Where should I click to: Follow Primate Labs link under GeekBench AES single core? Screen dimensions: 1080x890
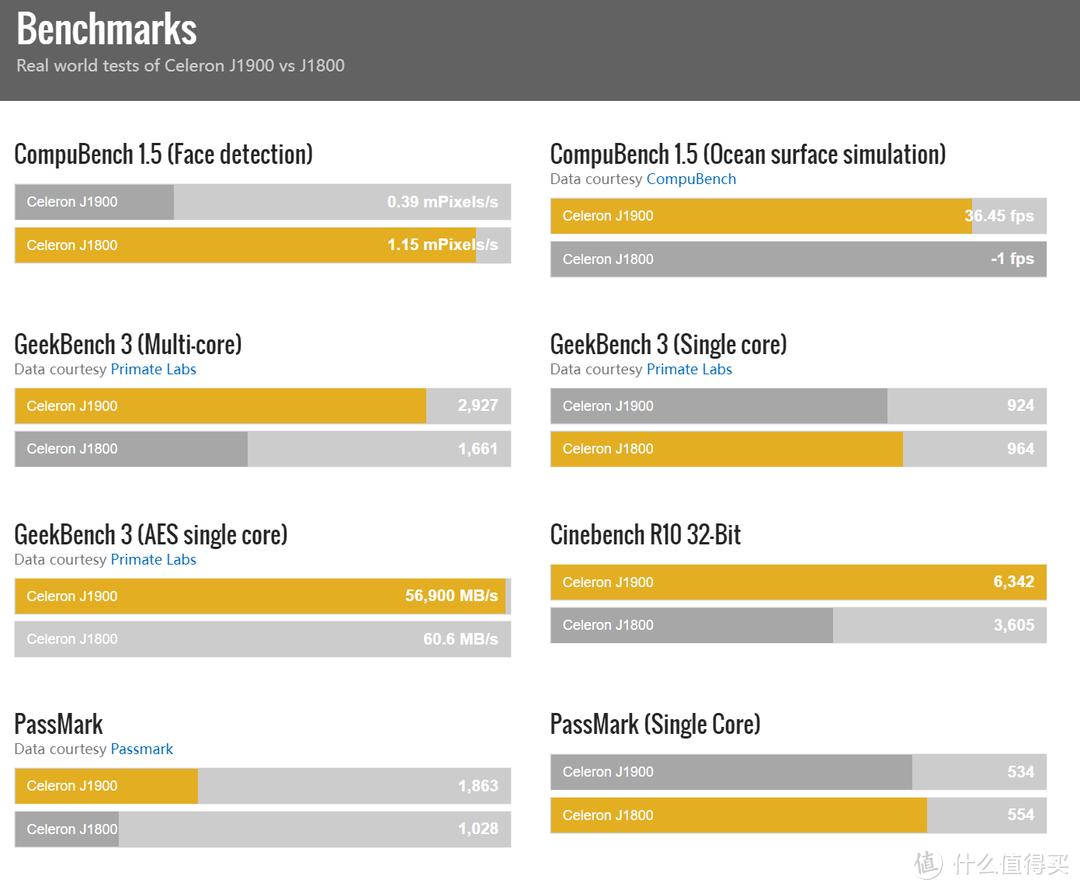(x=153, y=559)
